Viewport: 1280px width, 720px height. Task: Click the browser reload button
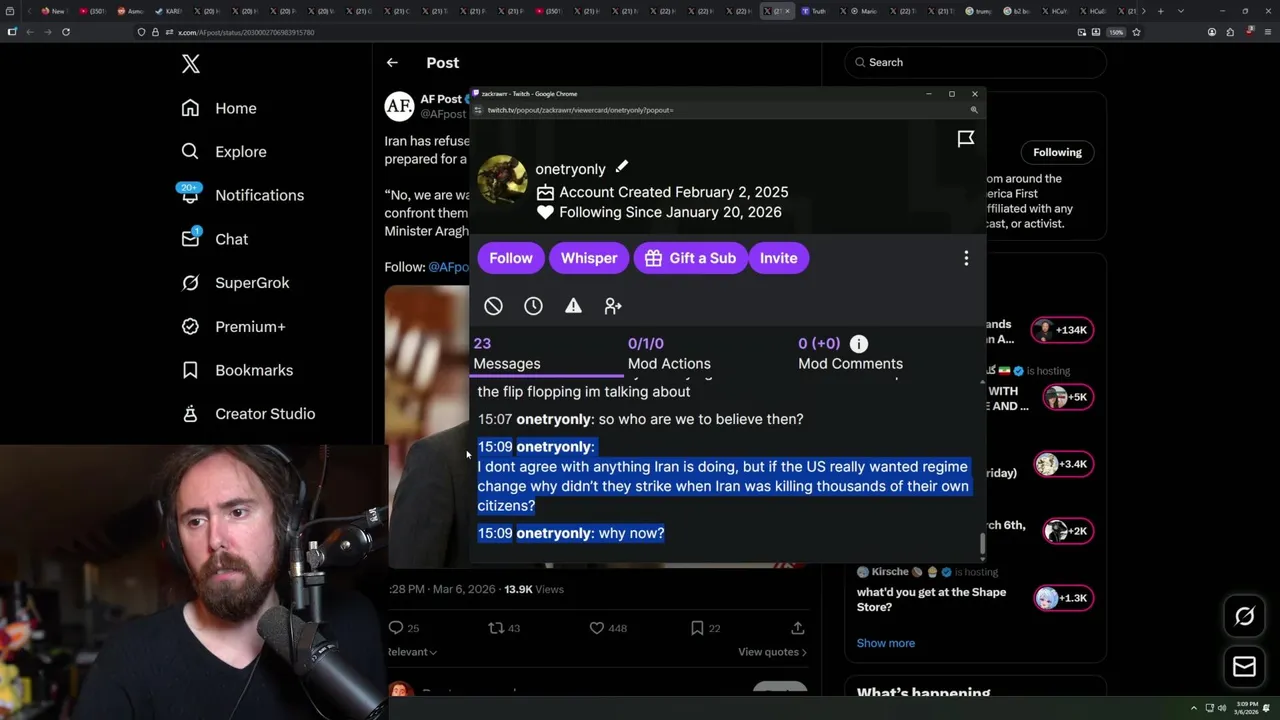(x=66, y=32)
